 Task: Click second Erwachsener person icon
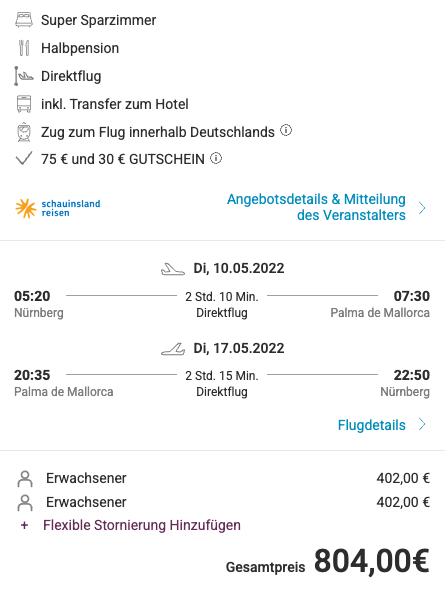(x=25, y=503)
